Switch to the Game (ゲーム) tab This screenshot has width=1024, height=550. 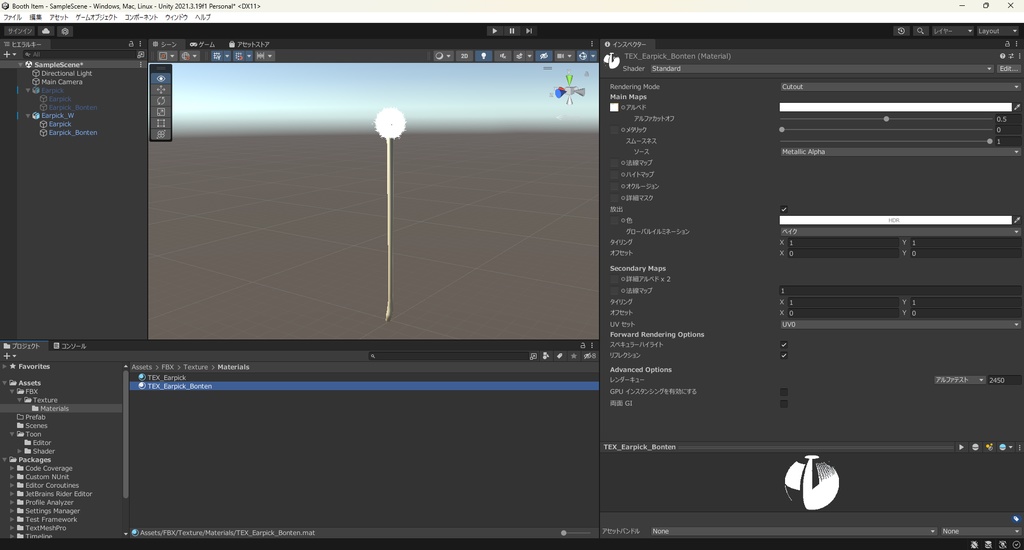click(202, 44)
